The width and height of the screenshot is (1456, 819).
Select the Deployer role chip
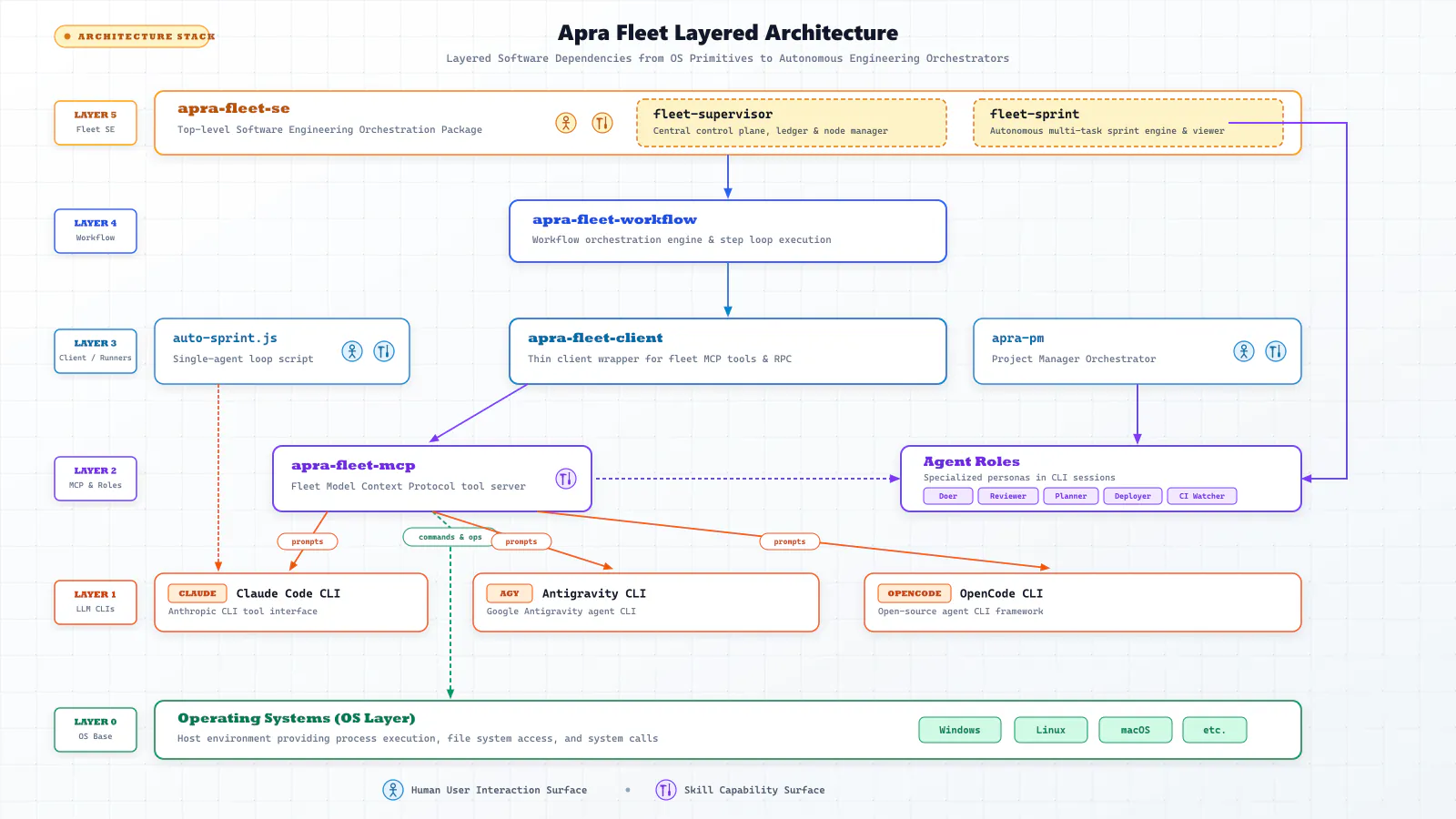(1133, 496)
